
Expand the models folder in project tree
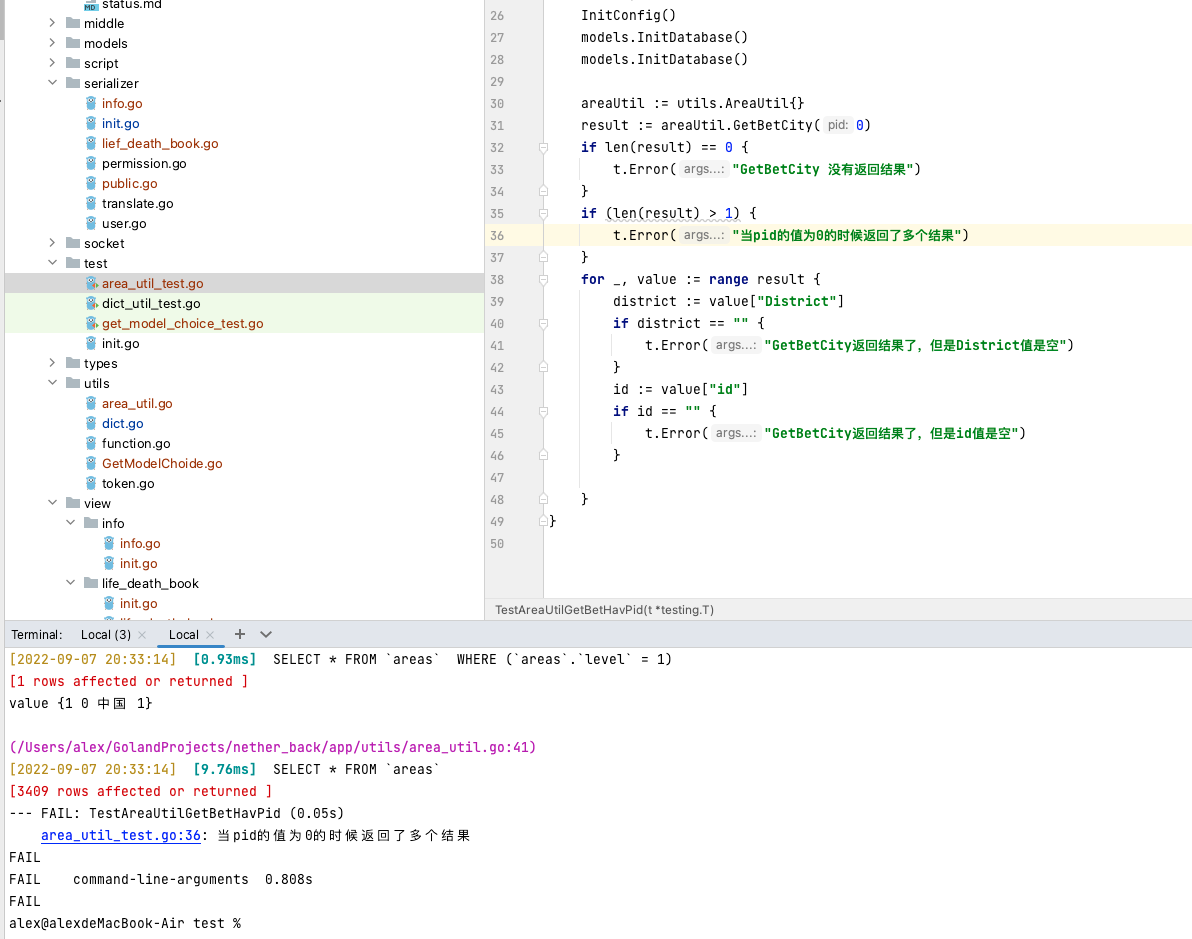pos(53,43)
